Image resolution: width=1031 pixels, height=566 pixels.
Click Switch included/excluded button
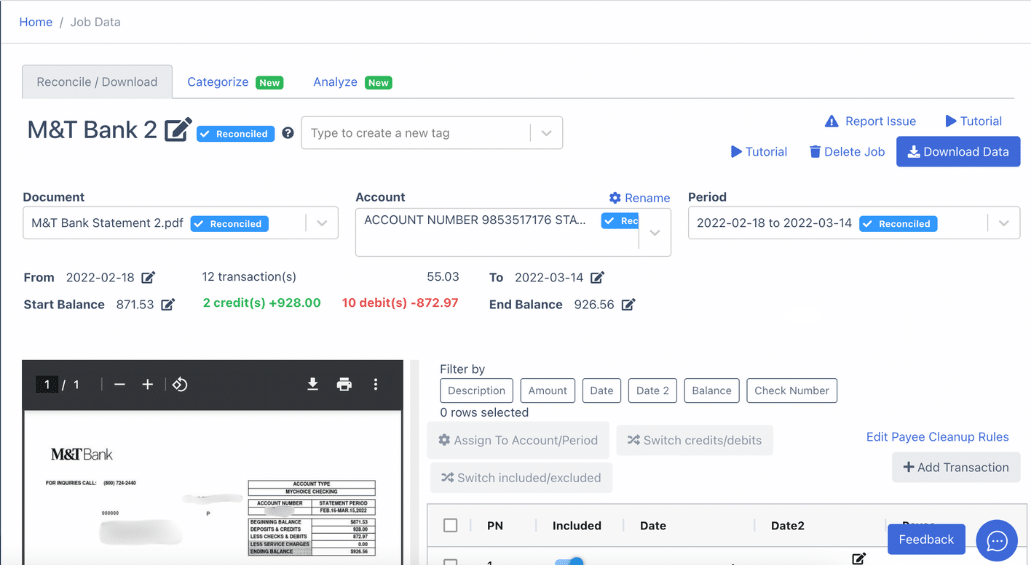(x=521, y=478)
